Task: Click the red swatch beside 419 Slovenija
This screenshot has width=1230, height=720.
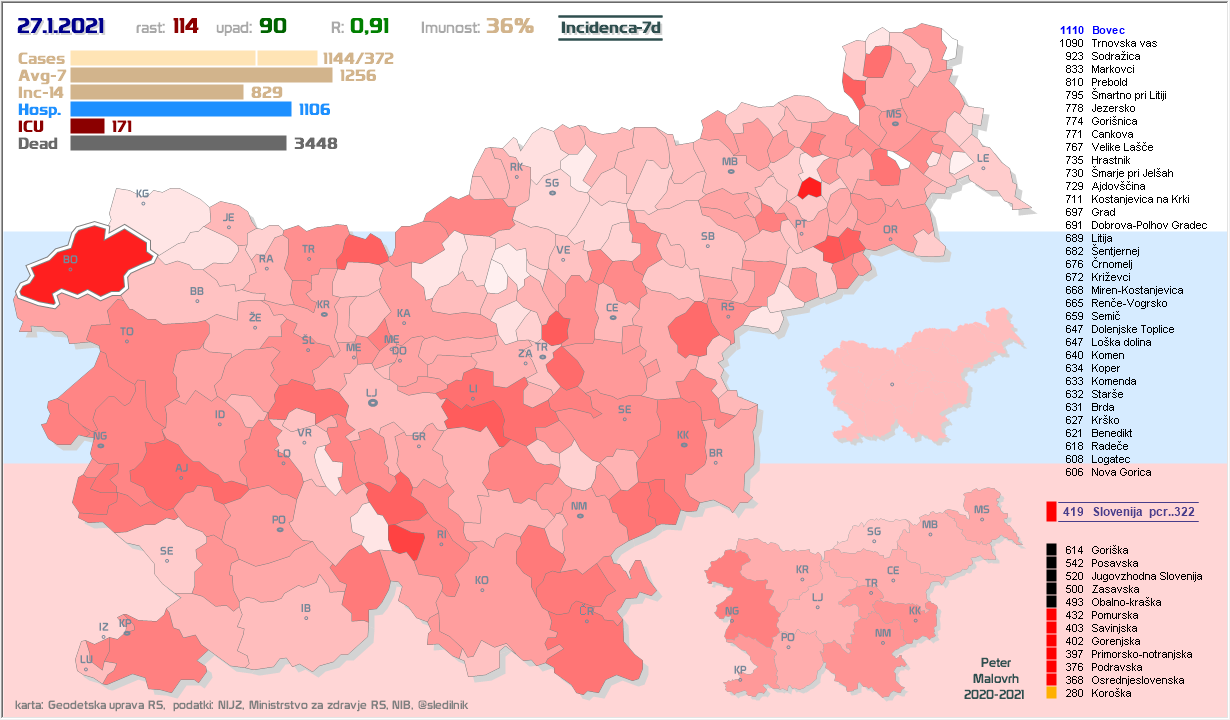Action: pos(1050,512)
